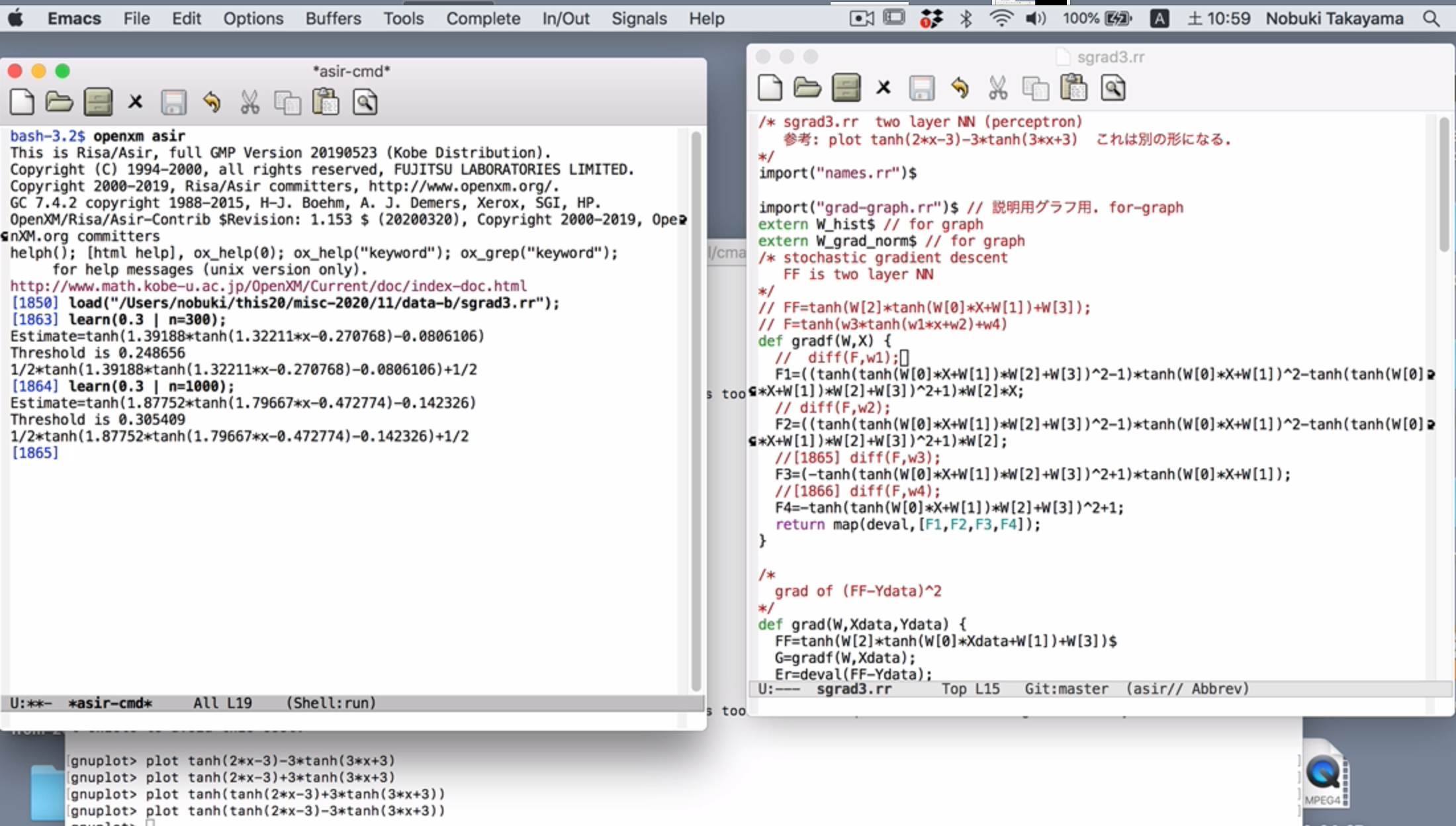Screen dimensions: 1456x826
Task: Open the OpenXM index-doc.html link
Action: point(268,286)
